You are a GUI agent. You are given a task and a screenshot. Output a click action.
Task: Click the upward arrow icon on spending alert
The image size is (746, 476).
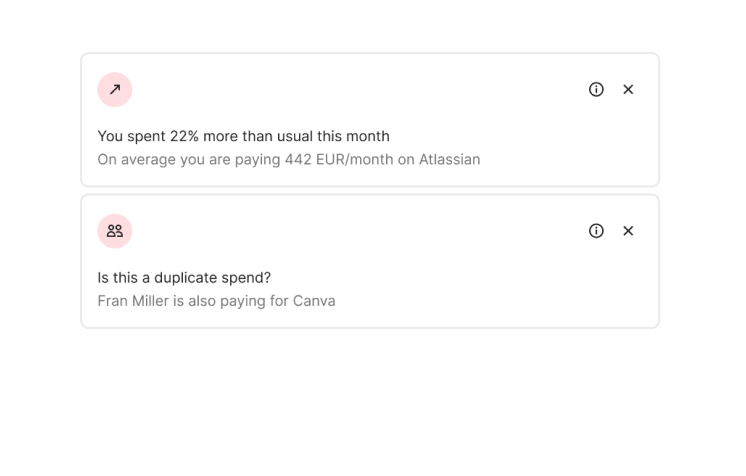[x=115, y=89]
